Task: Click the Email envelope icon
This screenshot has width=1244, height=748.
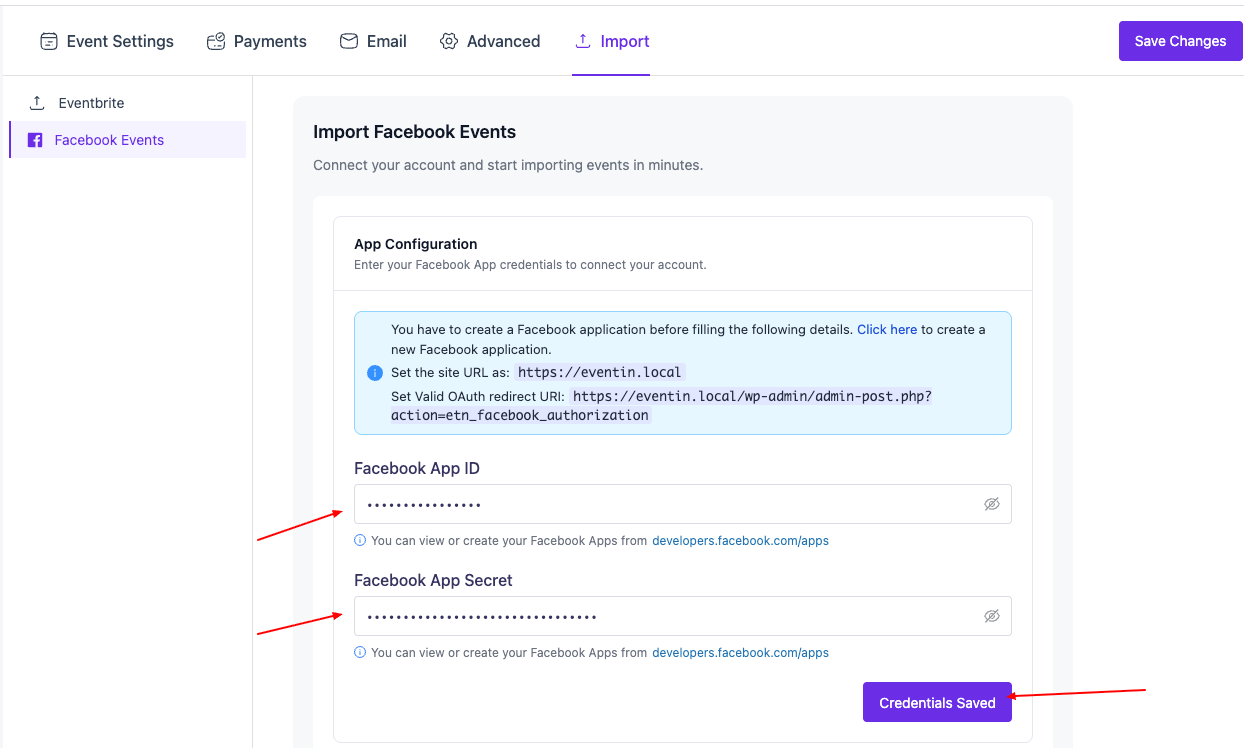Action: pyautogui.click(x=349, y=41)
